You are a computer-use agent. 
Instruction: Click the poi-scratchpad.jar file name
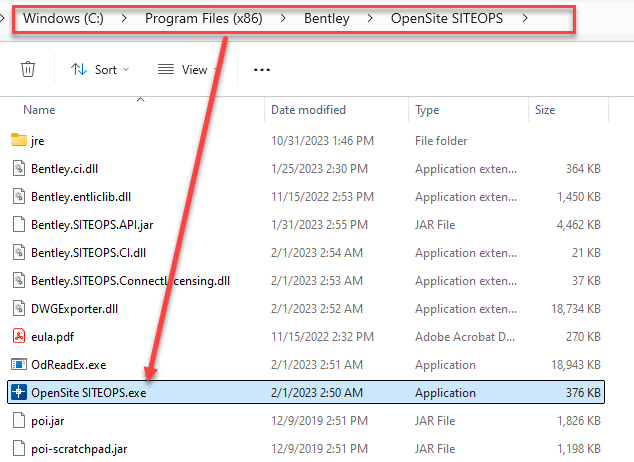pyautogui.click(x=79, y=449)
